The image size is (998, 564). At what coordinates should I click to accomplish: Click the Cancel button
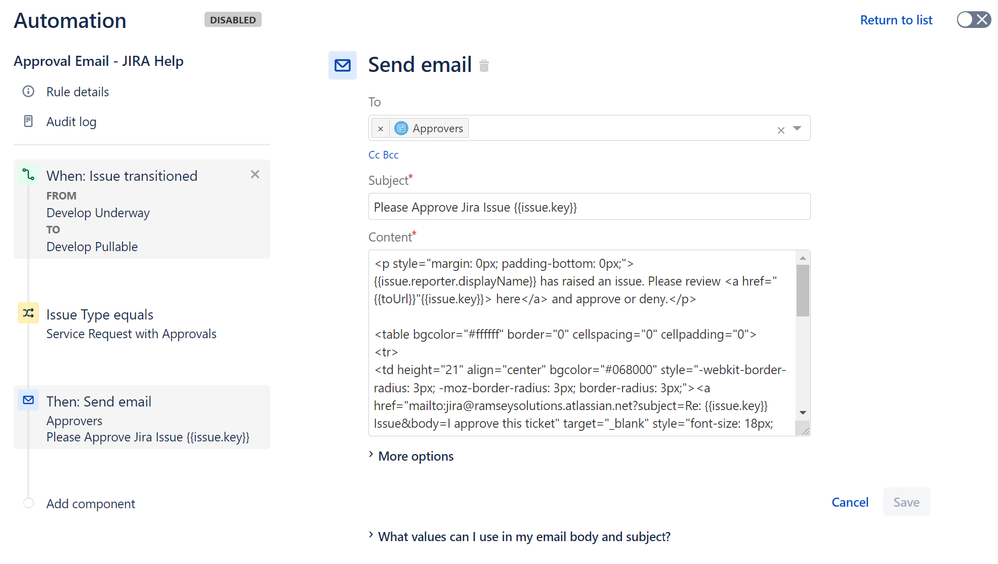(x=850, y=502)
